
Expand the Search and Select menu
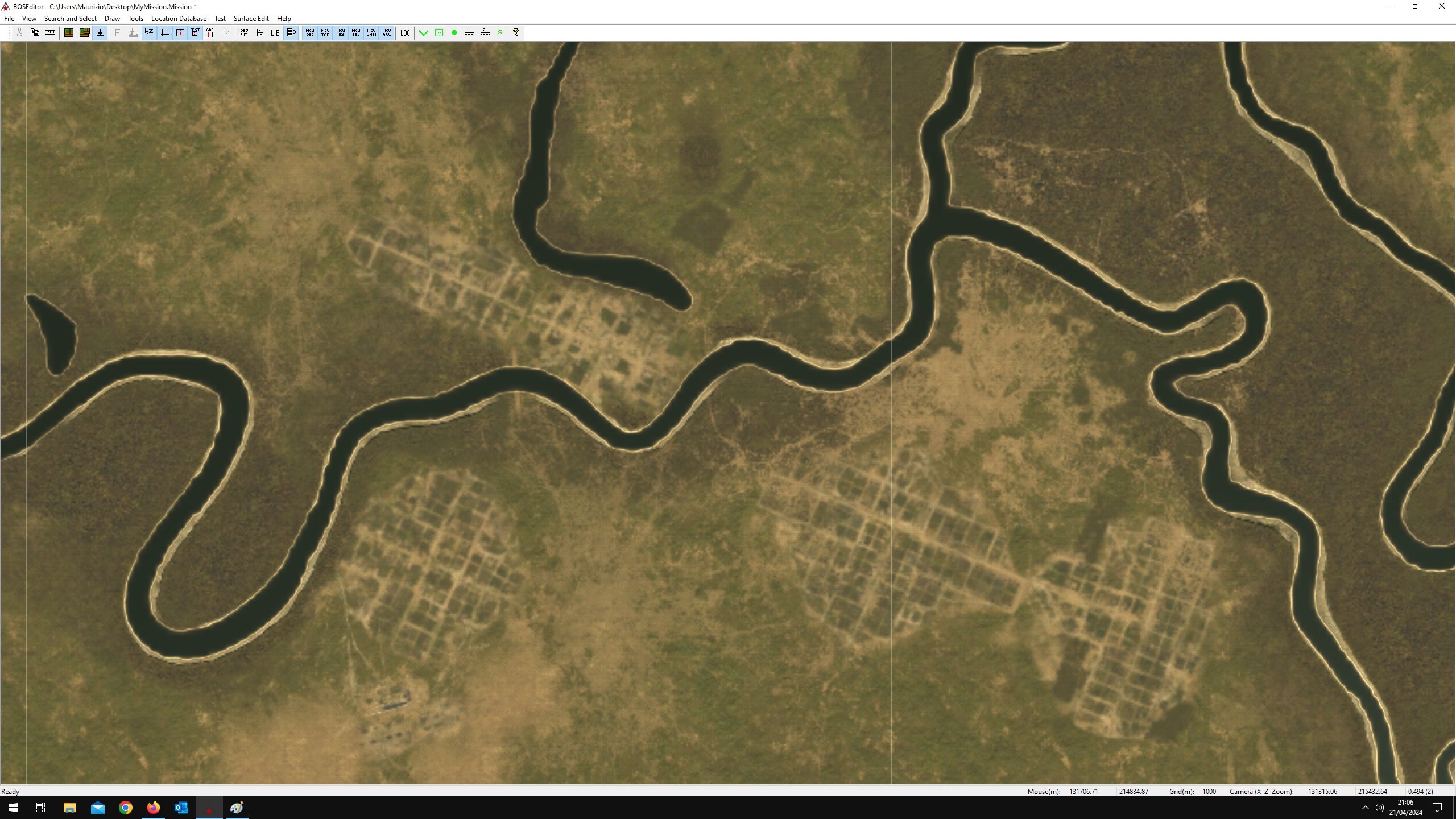[x=71, y=18]
